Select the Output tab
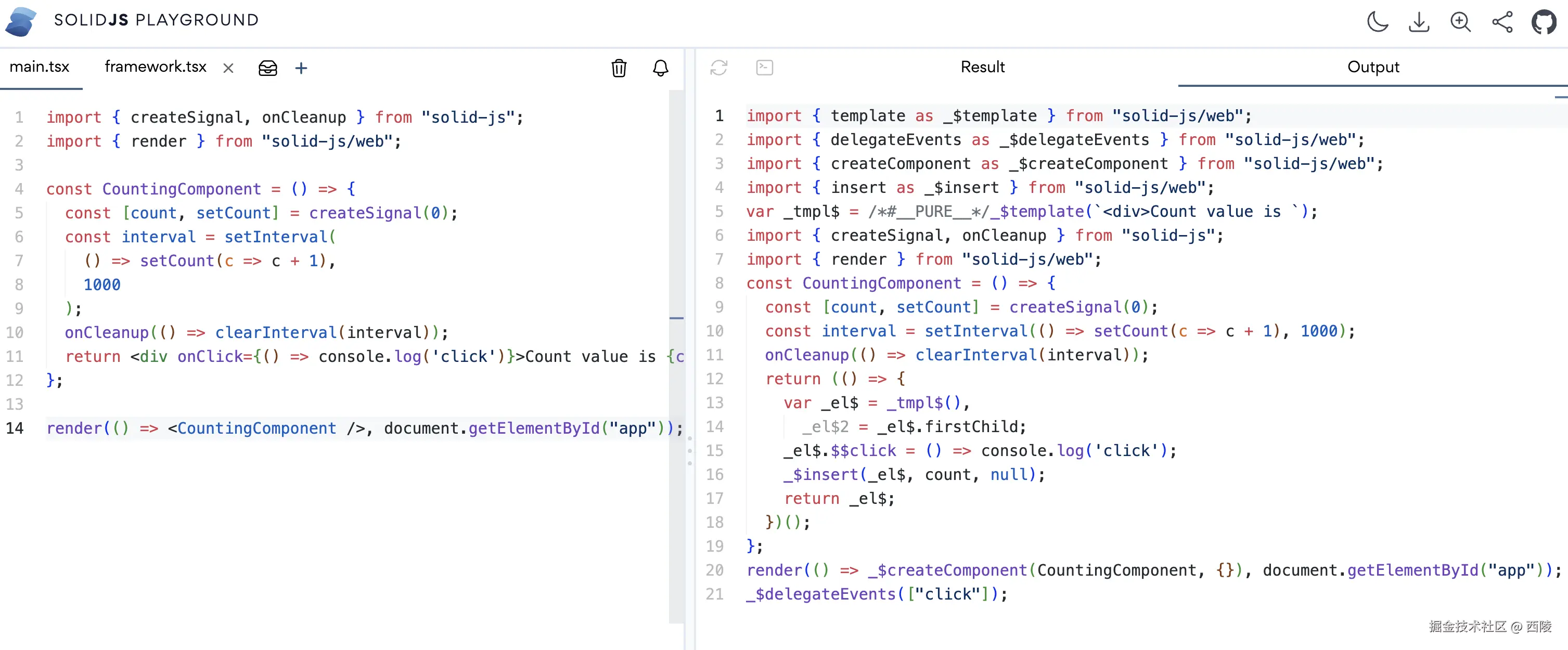 pos(1372,67)
